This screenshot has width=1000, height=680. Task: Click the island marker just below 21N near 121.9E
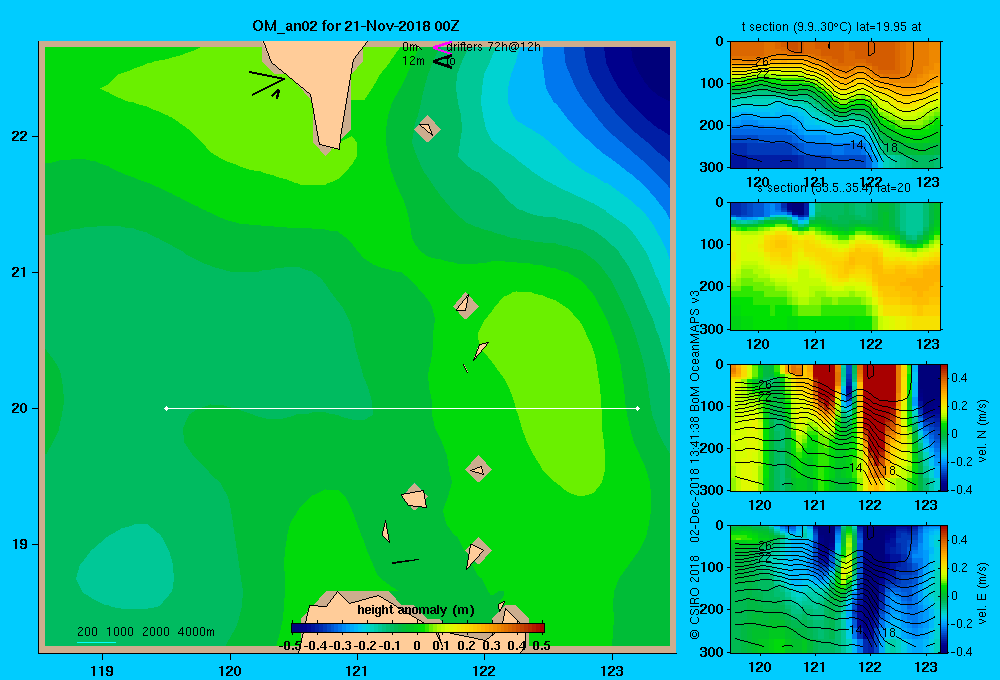tap(466, 306)
